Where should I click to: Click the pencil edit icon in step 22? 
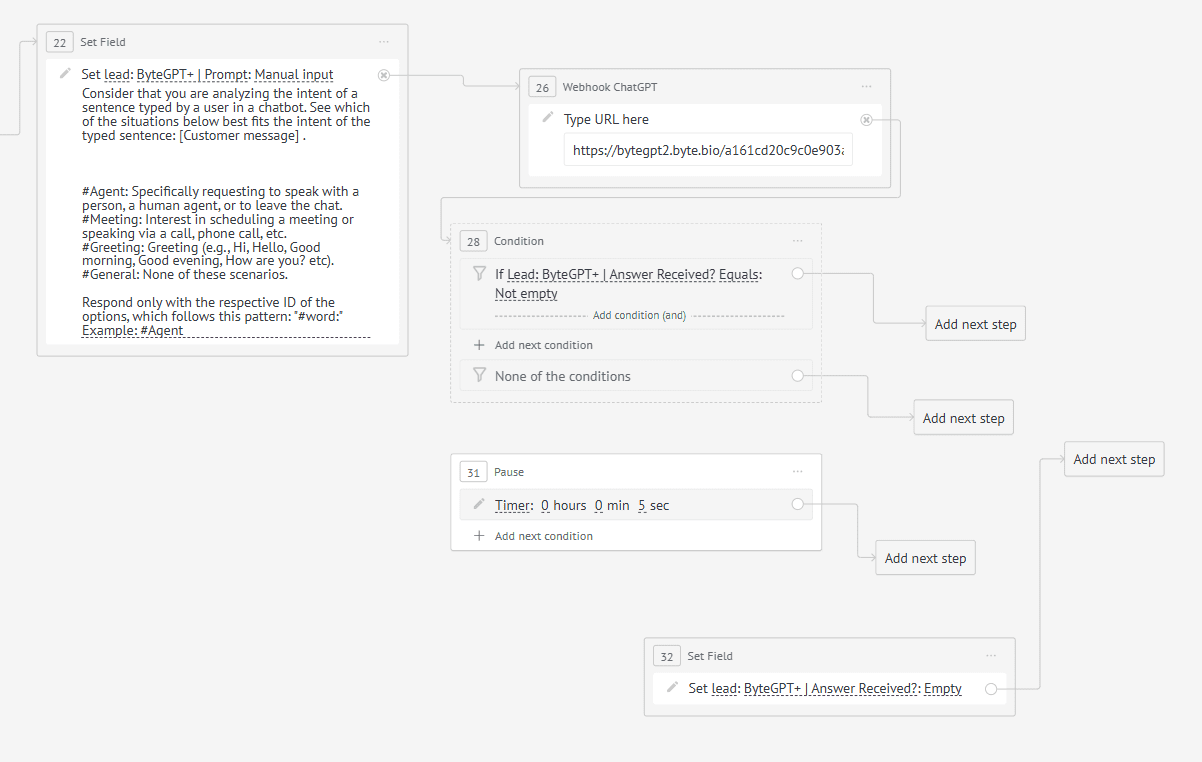[65, 73]
